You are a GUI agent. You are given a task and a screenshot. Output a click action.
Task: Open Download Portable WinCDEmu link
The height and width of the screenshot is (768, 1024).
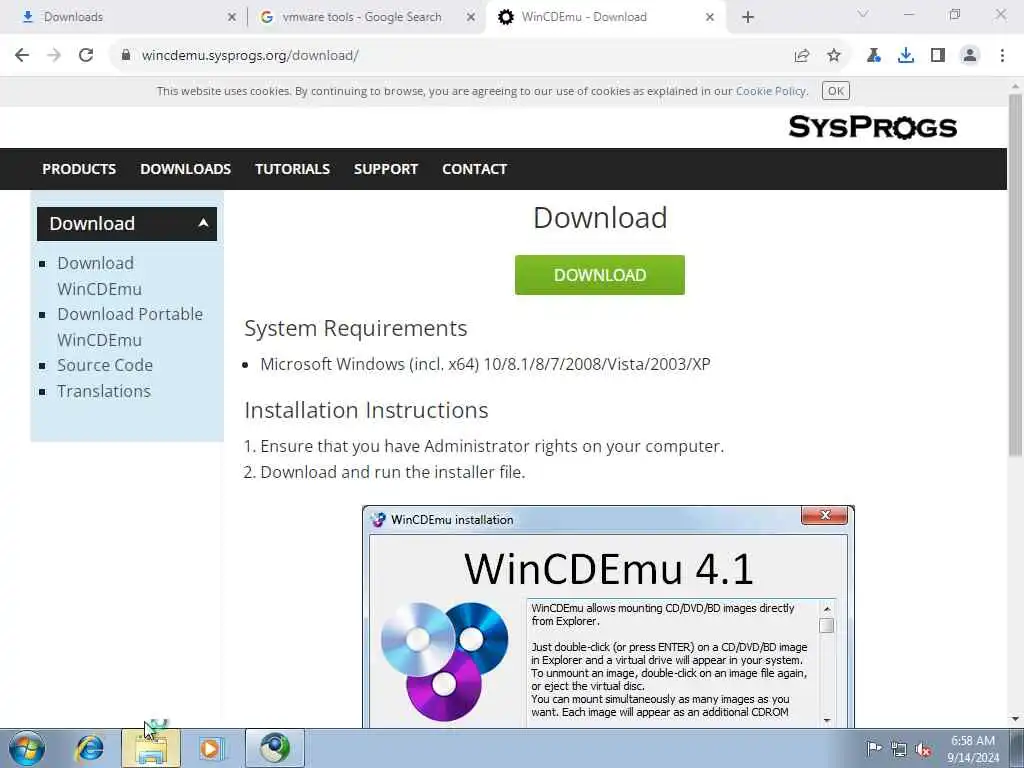tap(130, 327)
